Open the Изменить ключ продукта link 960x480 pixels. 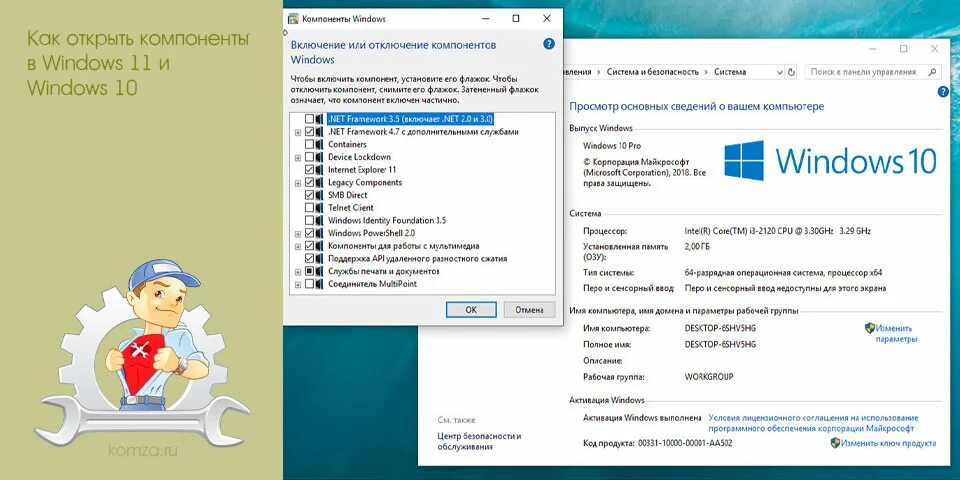click(888, 443)
